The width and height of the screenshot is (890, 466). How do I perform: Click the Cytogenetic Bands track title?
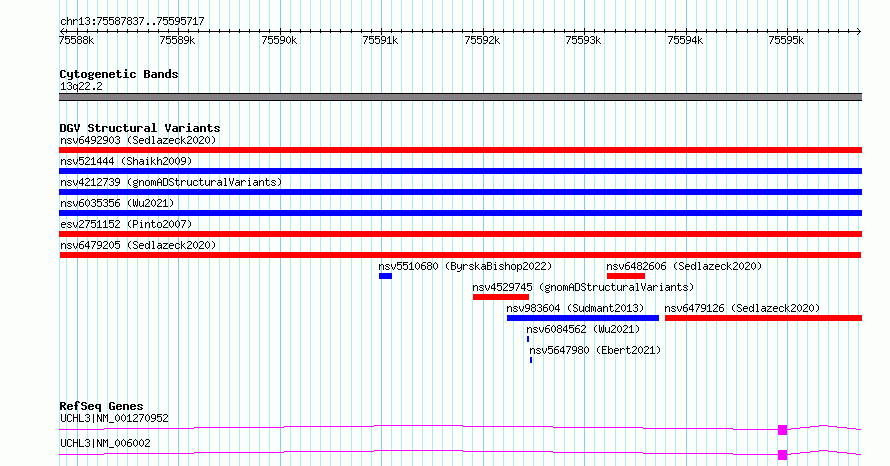[119, 74]
